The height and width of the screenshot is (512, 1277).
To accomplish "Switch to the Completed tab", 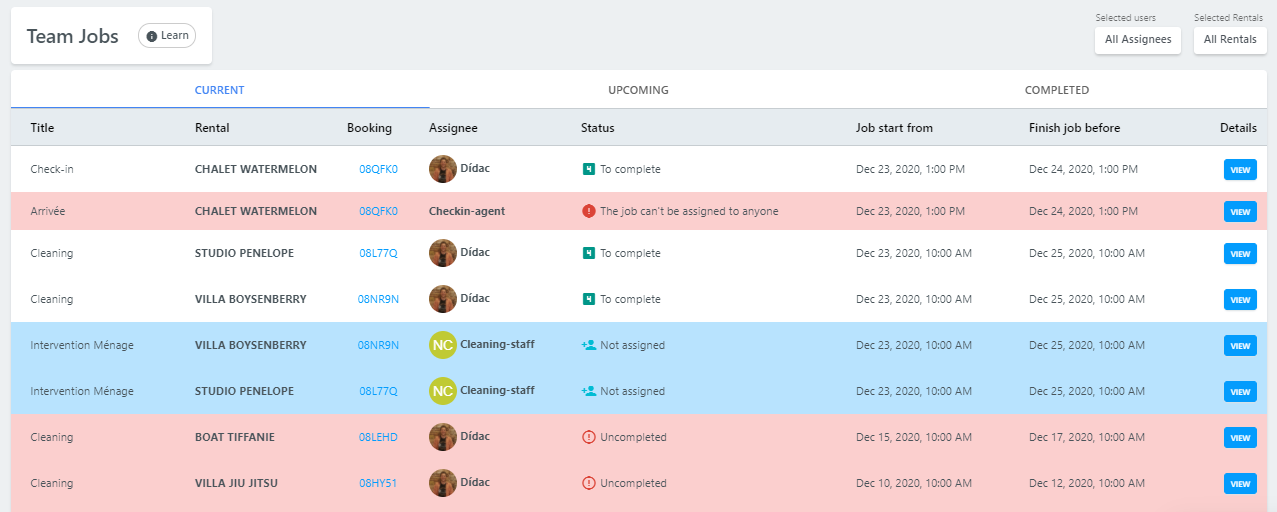I will [x=1057, y=90].
